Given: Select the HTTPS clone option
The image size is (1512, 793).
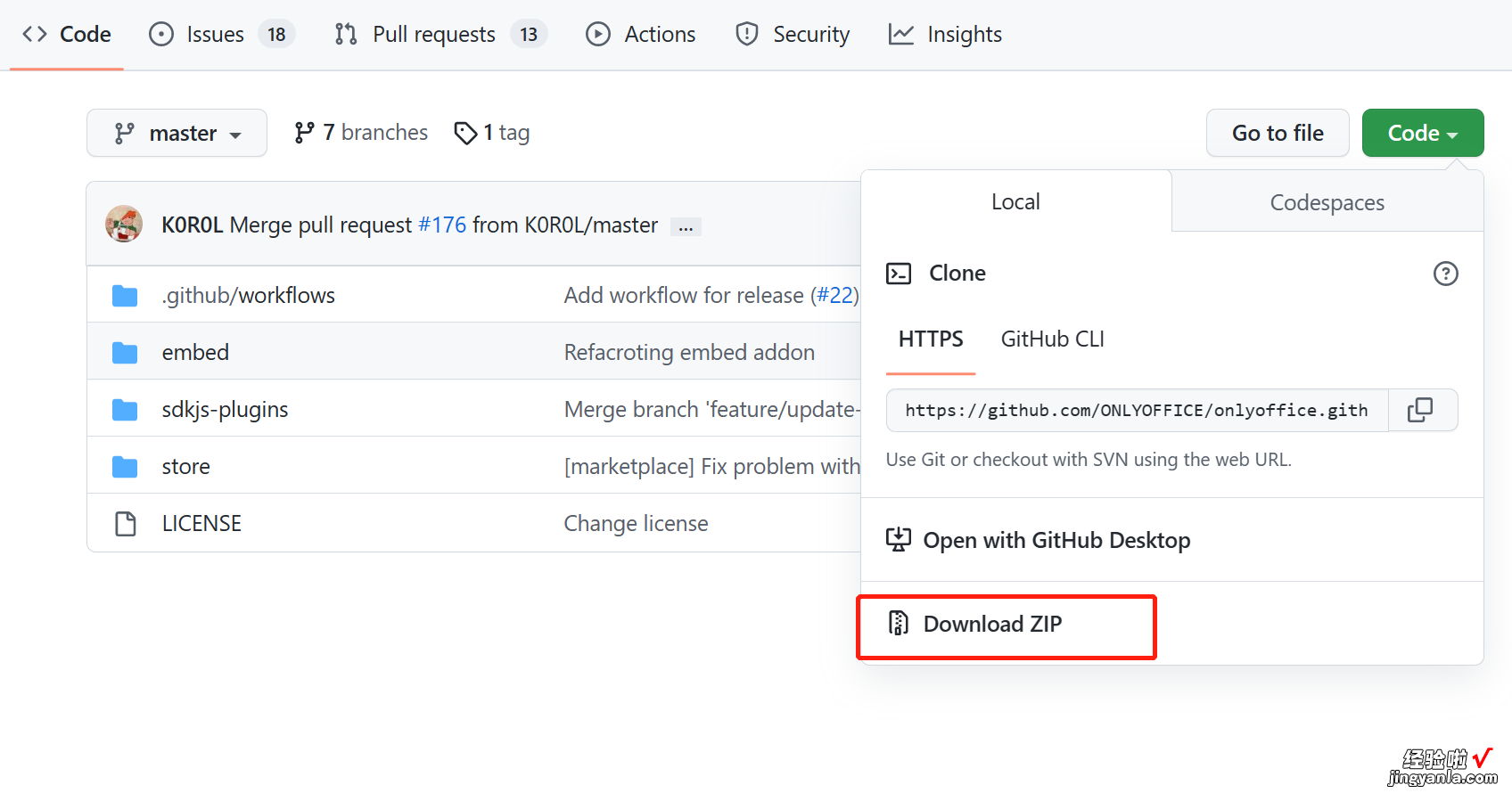Looking at the screenshot, I should (931, 339).
